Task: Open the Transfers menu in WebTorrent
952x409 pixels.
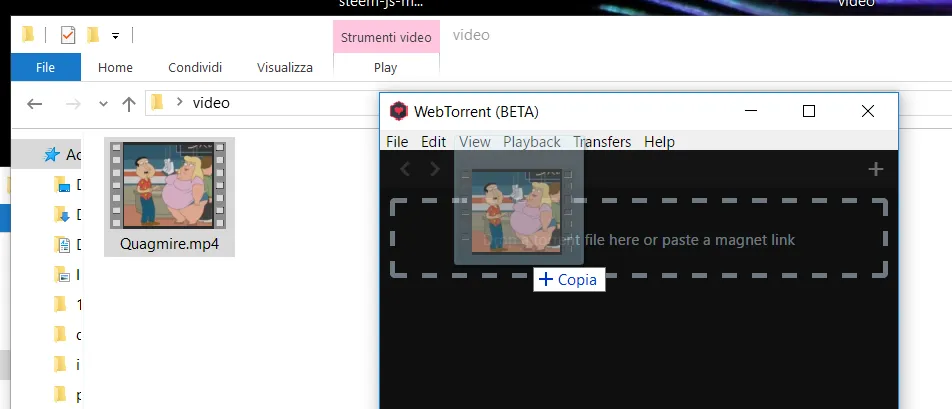Action: pyautogui.click(x=602, y=142)
